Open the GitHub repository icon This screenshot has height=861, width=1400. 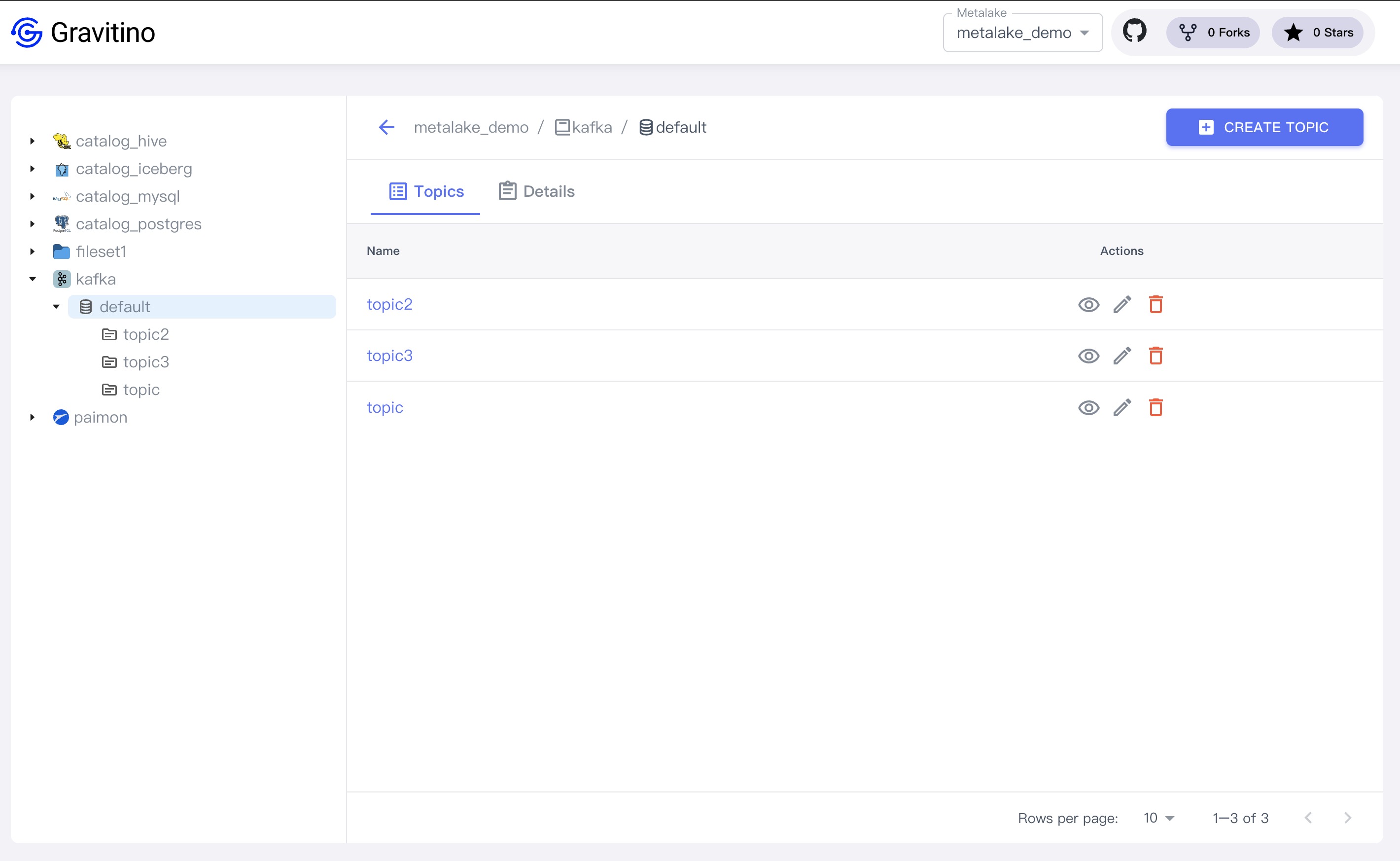tap(1134, 32)
